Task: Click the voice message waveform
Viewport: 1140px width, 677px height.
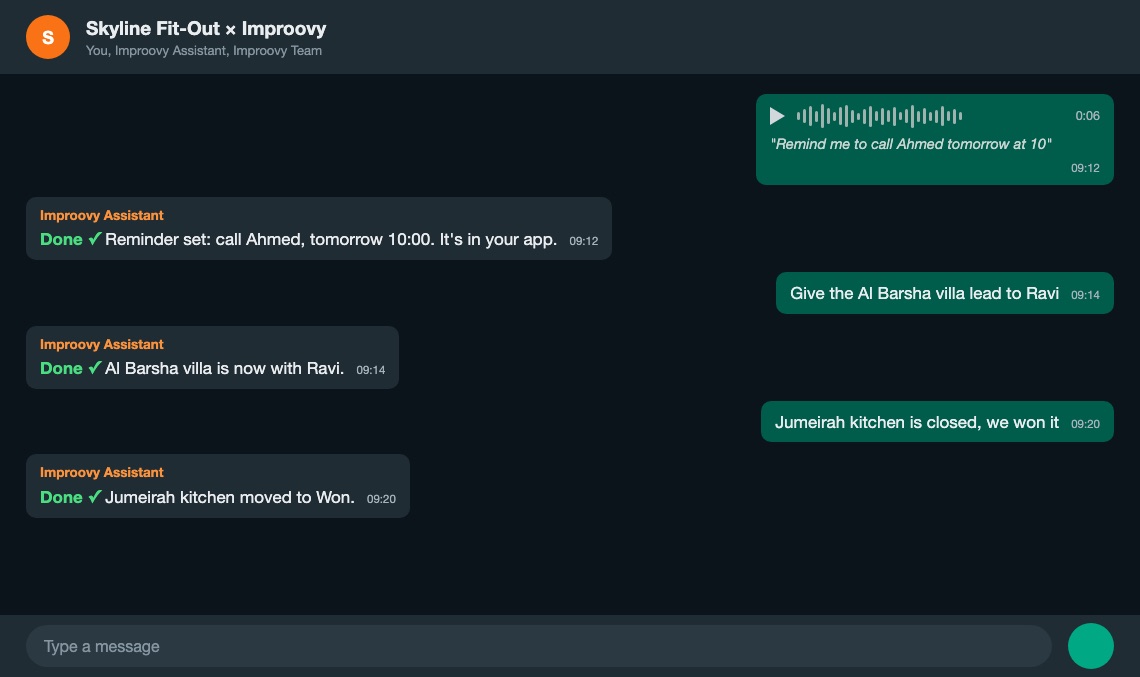Action: (879, 116)
